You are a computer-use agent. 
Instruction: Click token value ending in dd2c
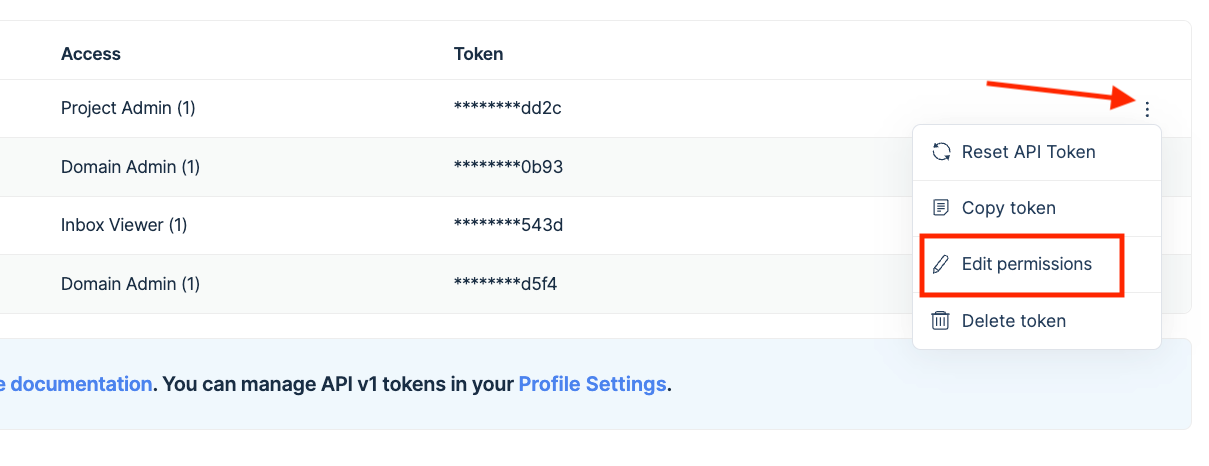pos(508,108)
